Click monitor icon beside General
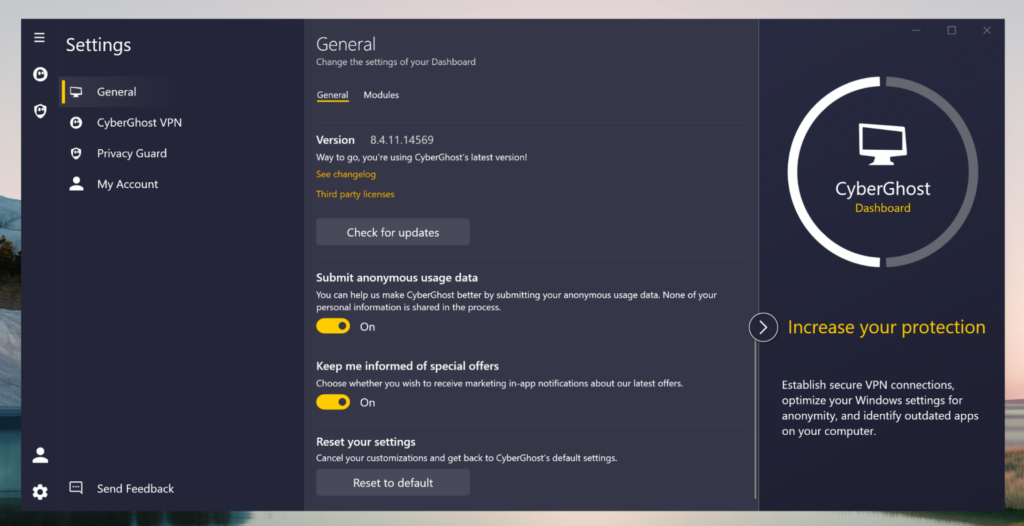Viewport: 1024px width, 526px height. [x=76, y=92]
